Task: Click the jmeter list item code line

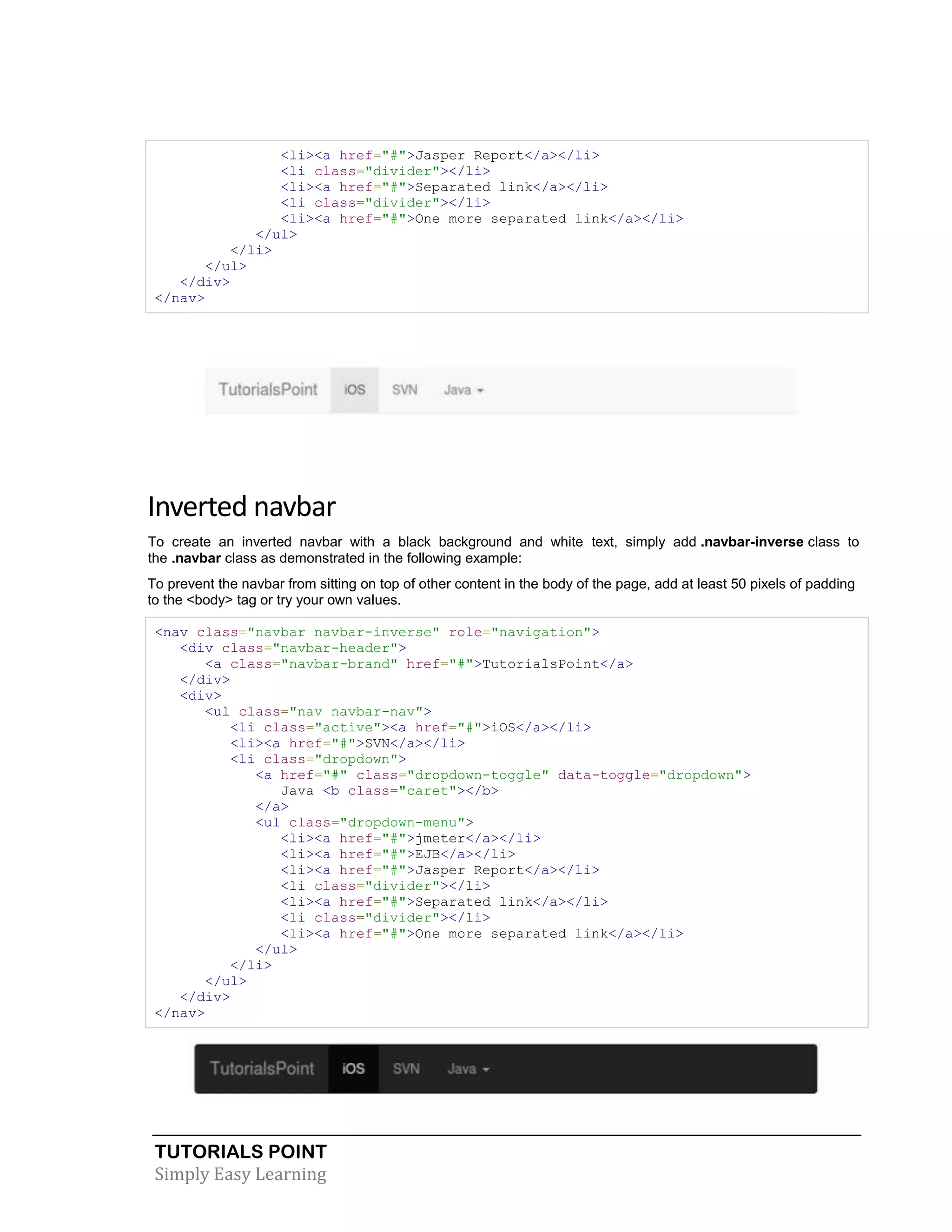Action: [x=410, y=838]
